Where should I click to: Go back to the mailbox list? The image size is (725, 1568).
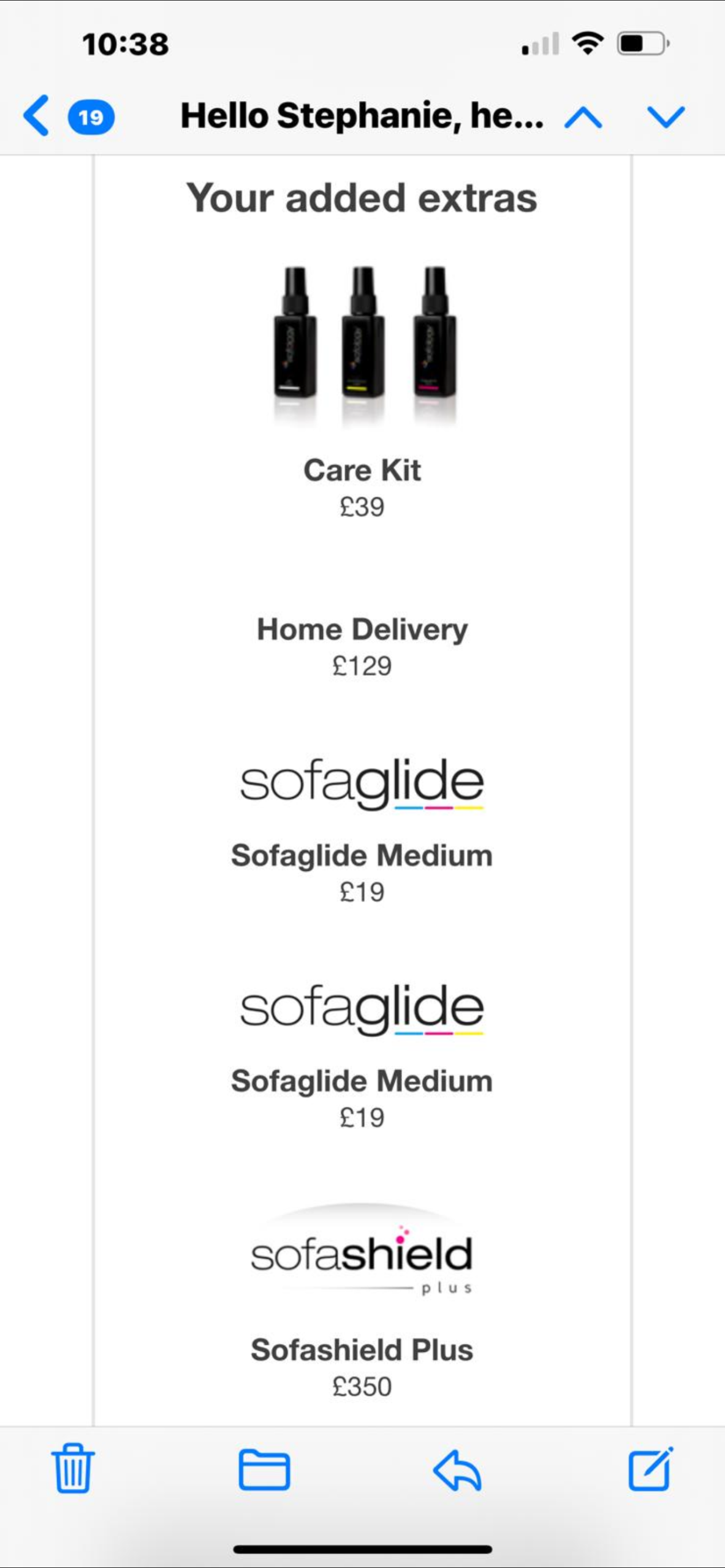point(37,115)
